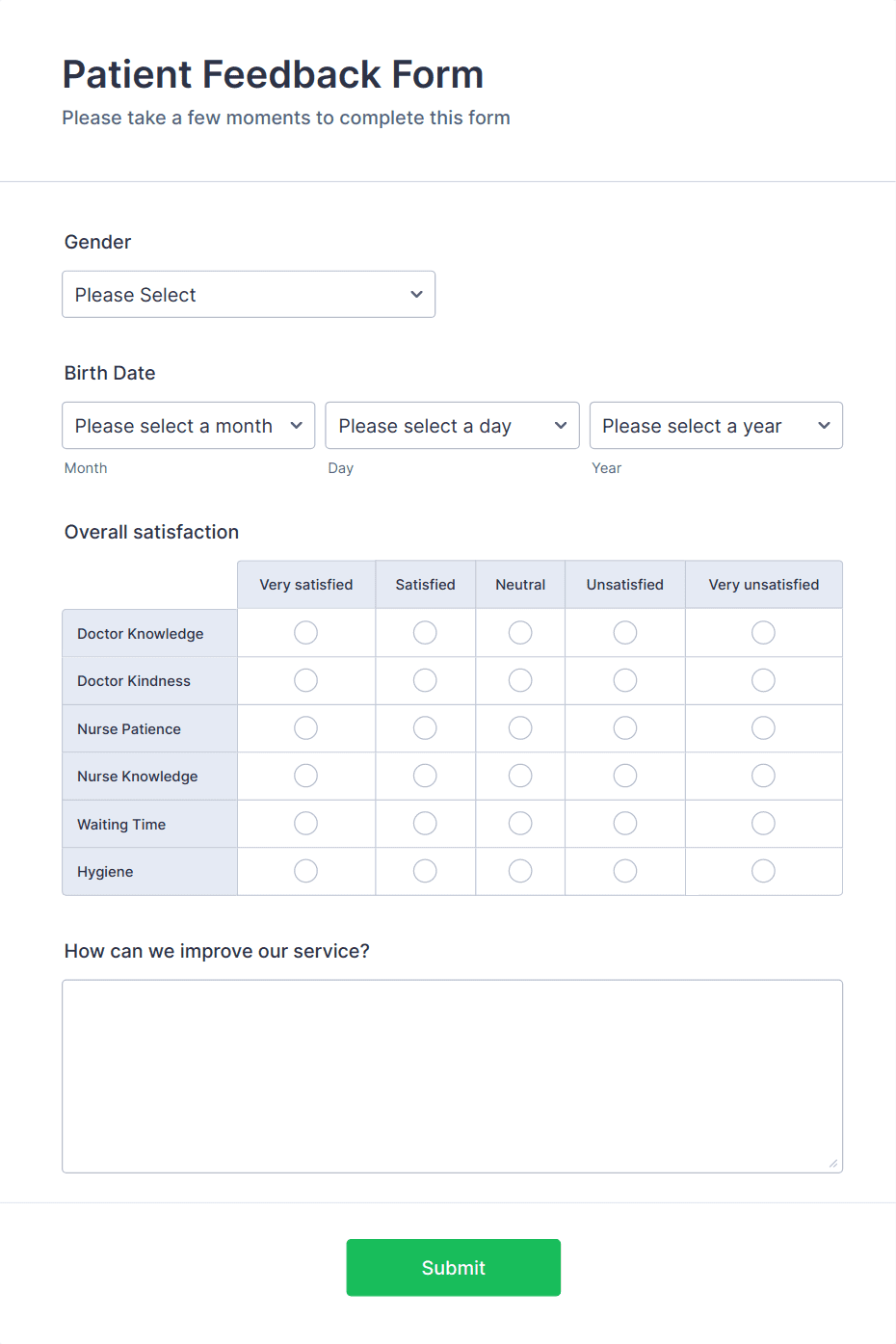Open the Gender dropdown
This screenshot has width=896, height=1344.
pyautogui.click(x=248, y=294)
